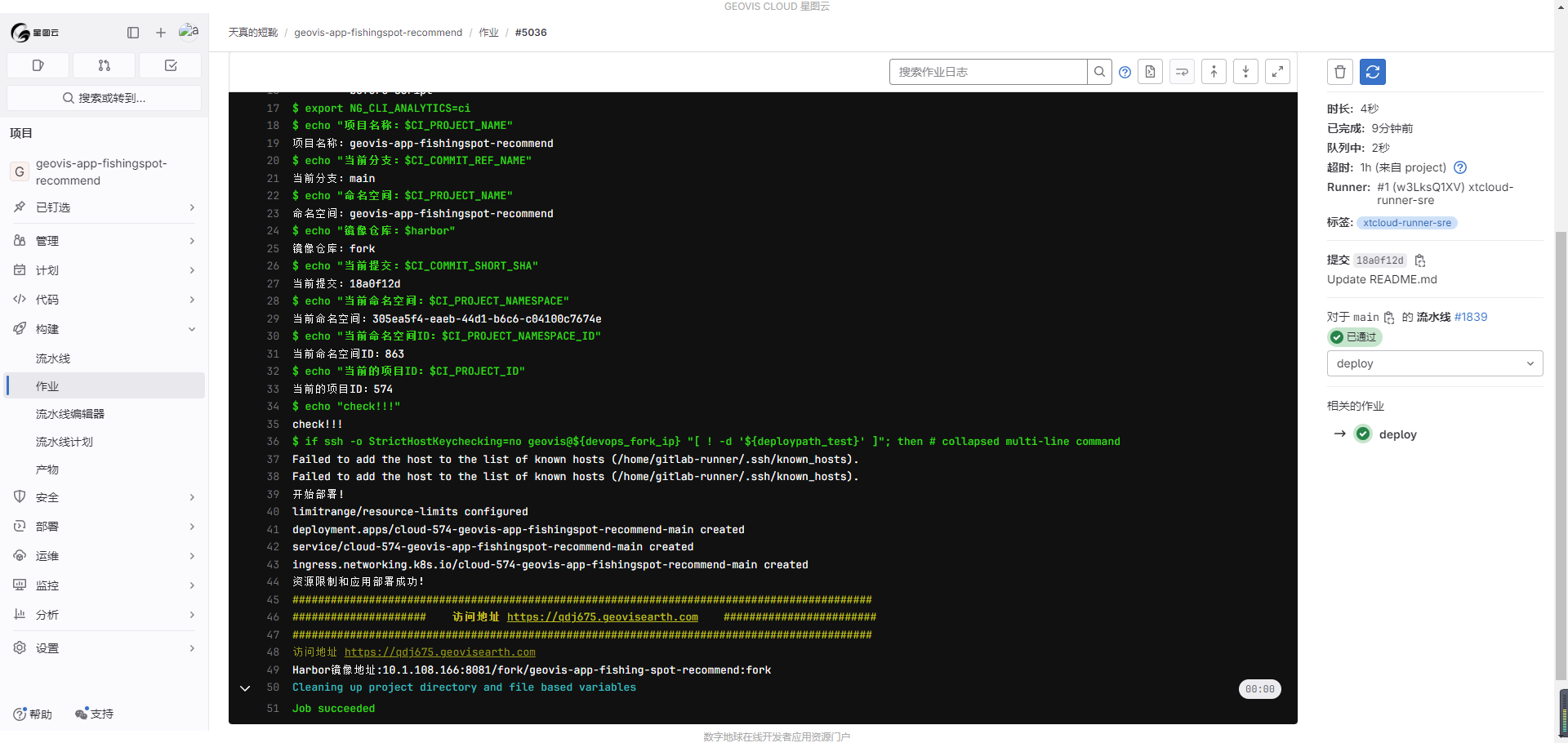Screen dimensions: 1568x743
Task: Click the 天真的短靴 breadcrumb
Action: pyautogui.click(x=253, y=33)
